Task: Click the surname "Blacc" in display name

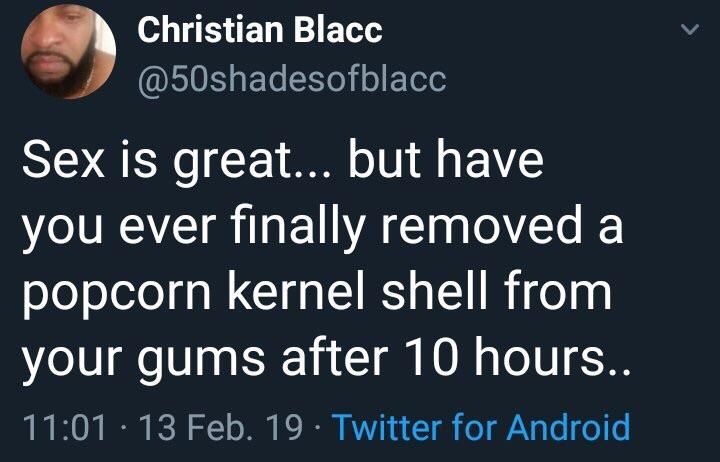Action: point(338,30)
